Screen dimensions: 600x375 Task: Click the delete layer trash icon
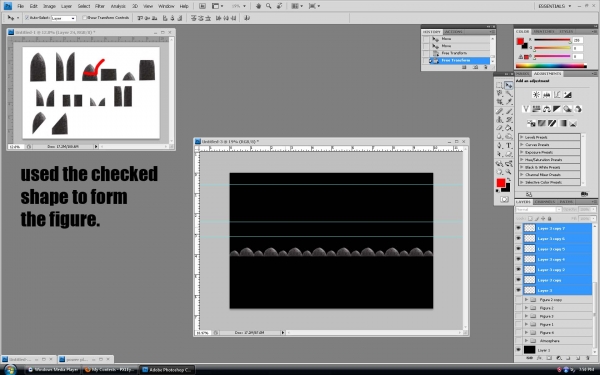click(588, 359)
